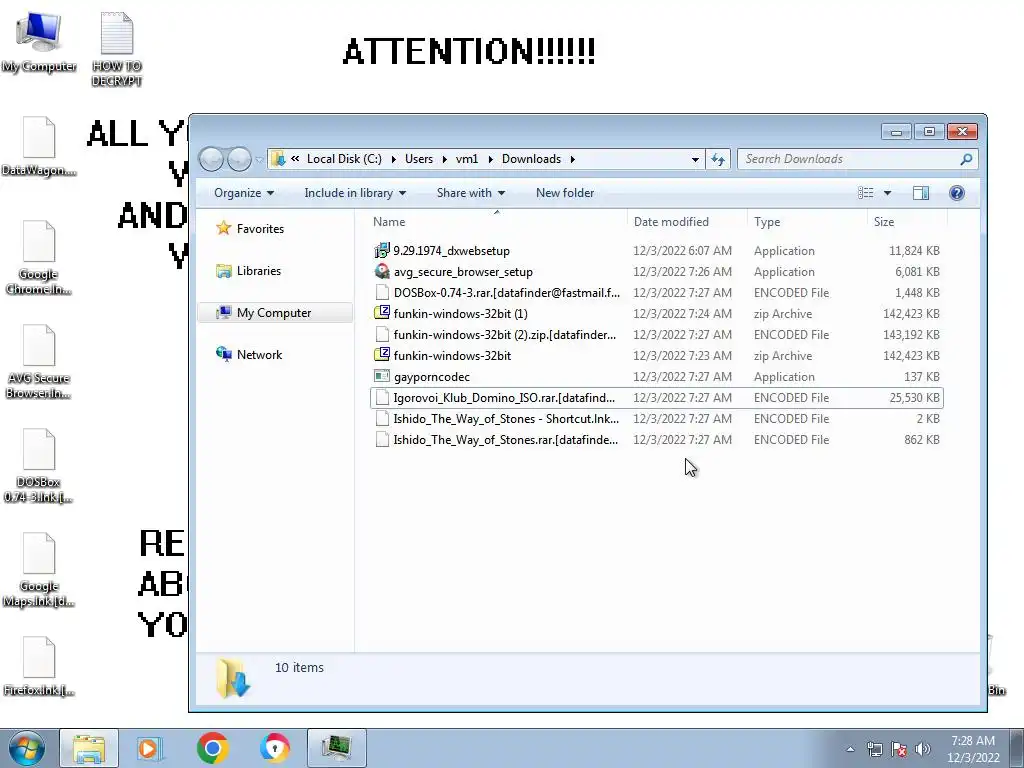The width and height of the screenshot is (1024, 768).
Task: Select Ishido_The_Way_of_Stones - Shortcut.lnk file
Action: click(656, 419)
